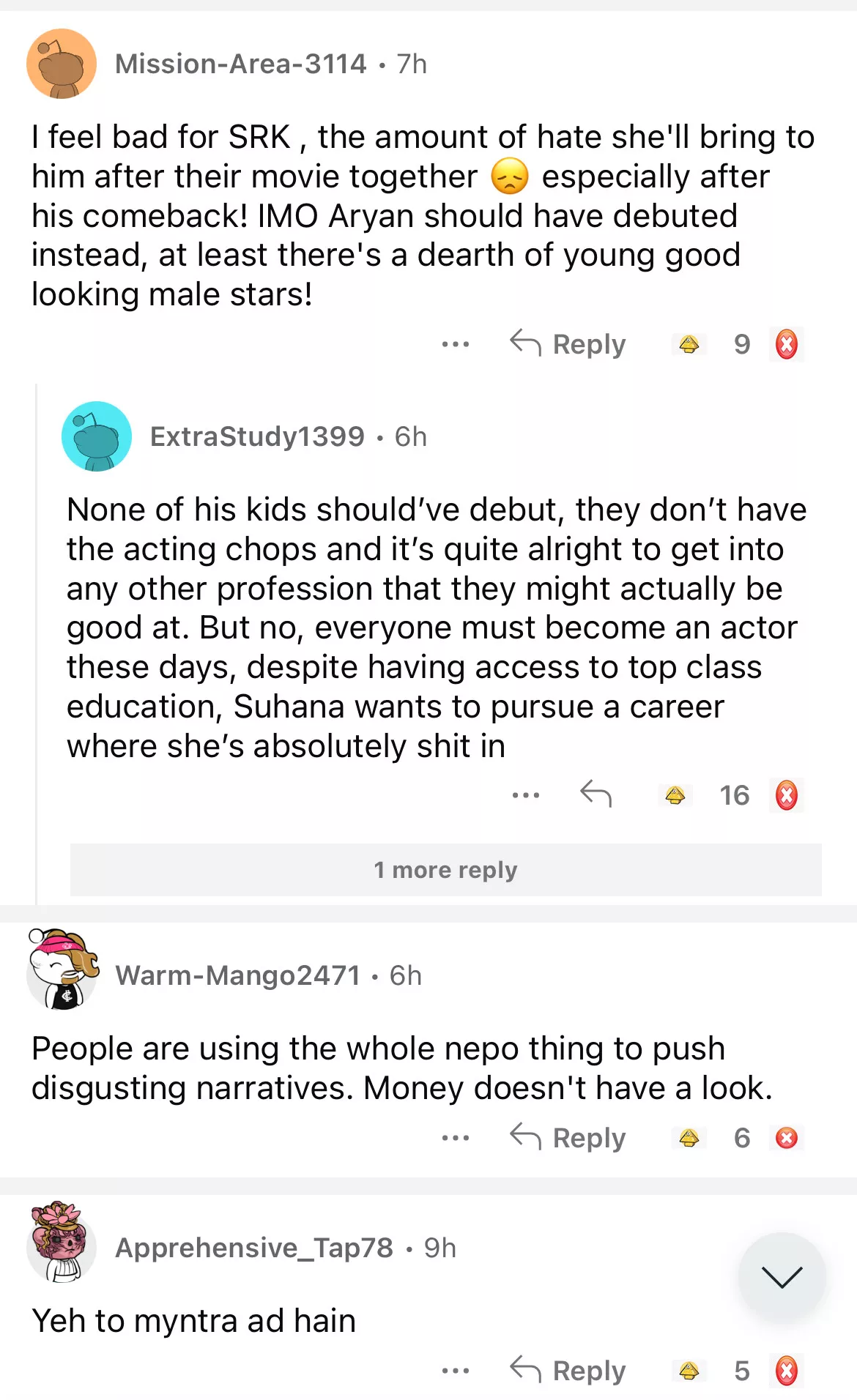
Task: Downvote Mission-Area-3114's comment
Action: coord(787,344)
